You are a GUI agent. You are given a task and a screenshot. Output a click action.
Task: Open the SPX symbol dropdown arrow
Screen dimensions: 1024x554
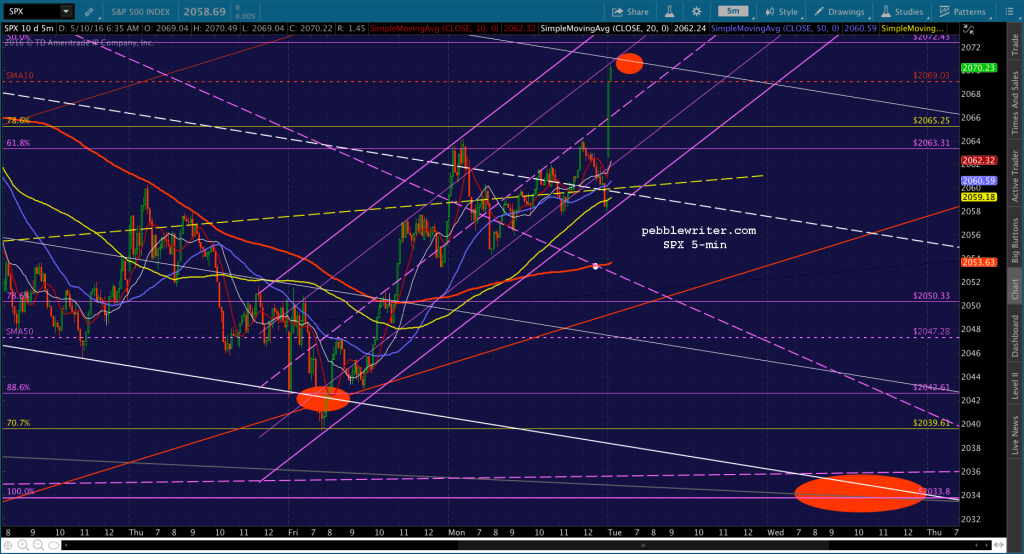66,12
